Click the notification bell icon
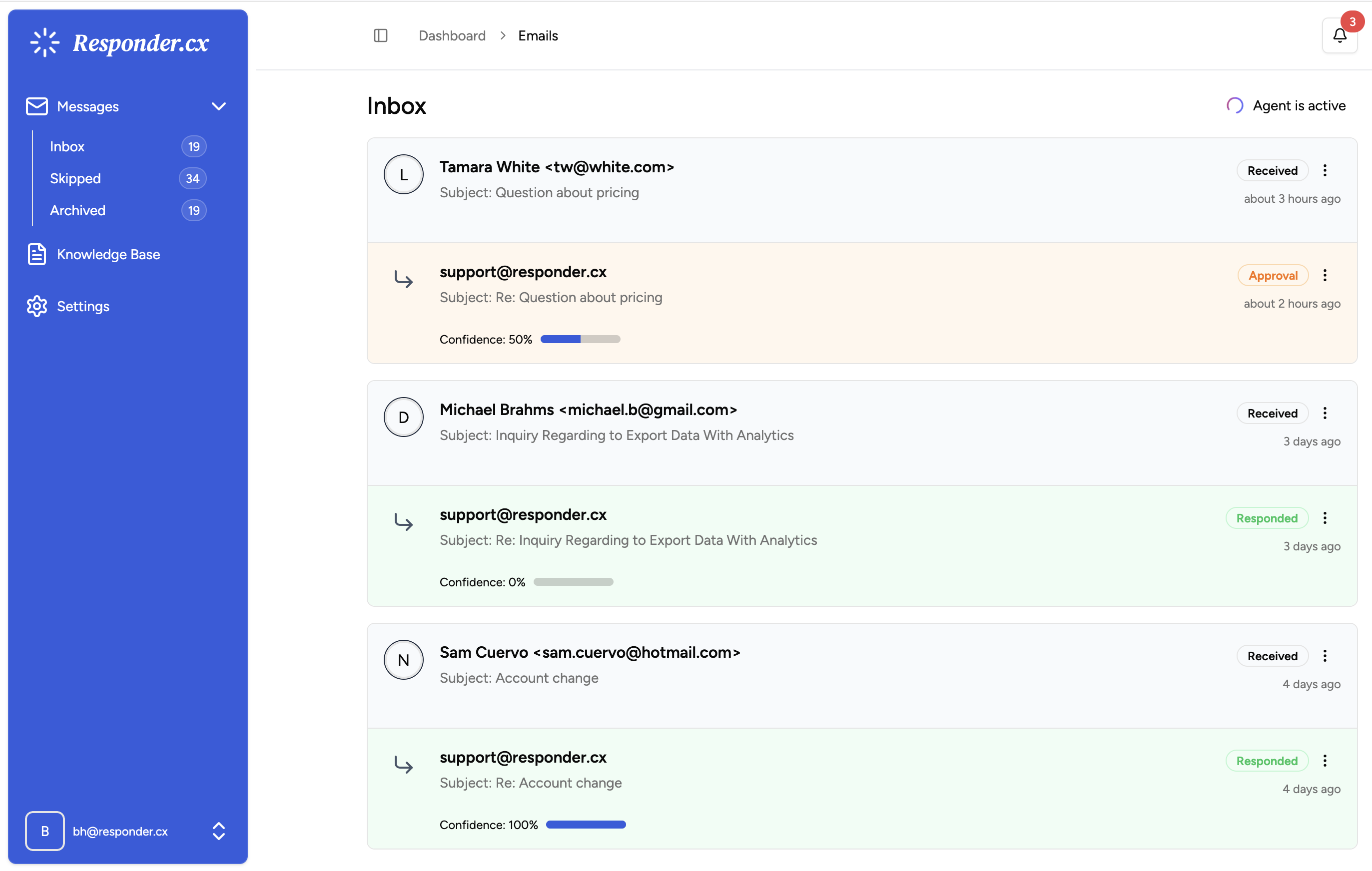The width and height of the screenshot is (1372, 871). [x=1339, y=36]
